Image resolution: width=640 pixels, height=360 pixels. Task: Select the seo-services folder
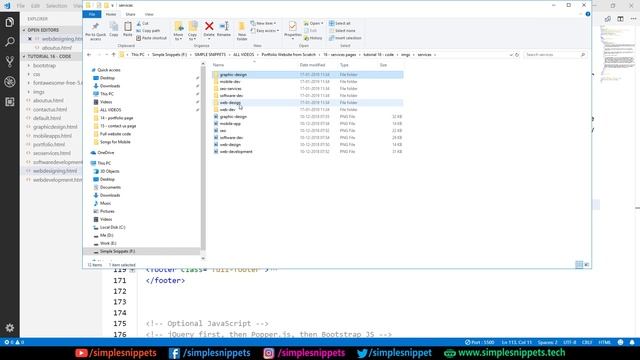tap(231, 89)
